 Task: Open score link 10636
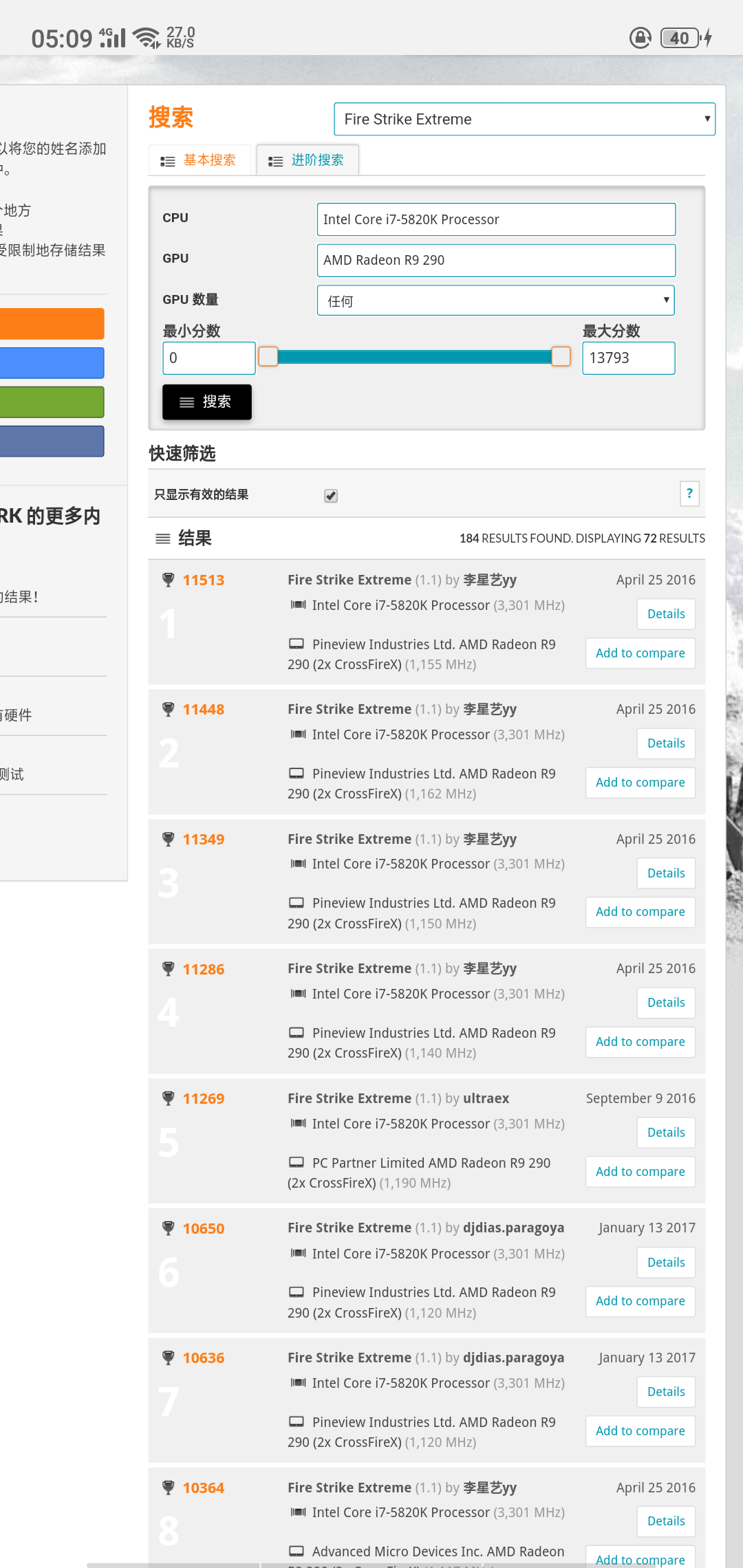(204, 1358)
